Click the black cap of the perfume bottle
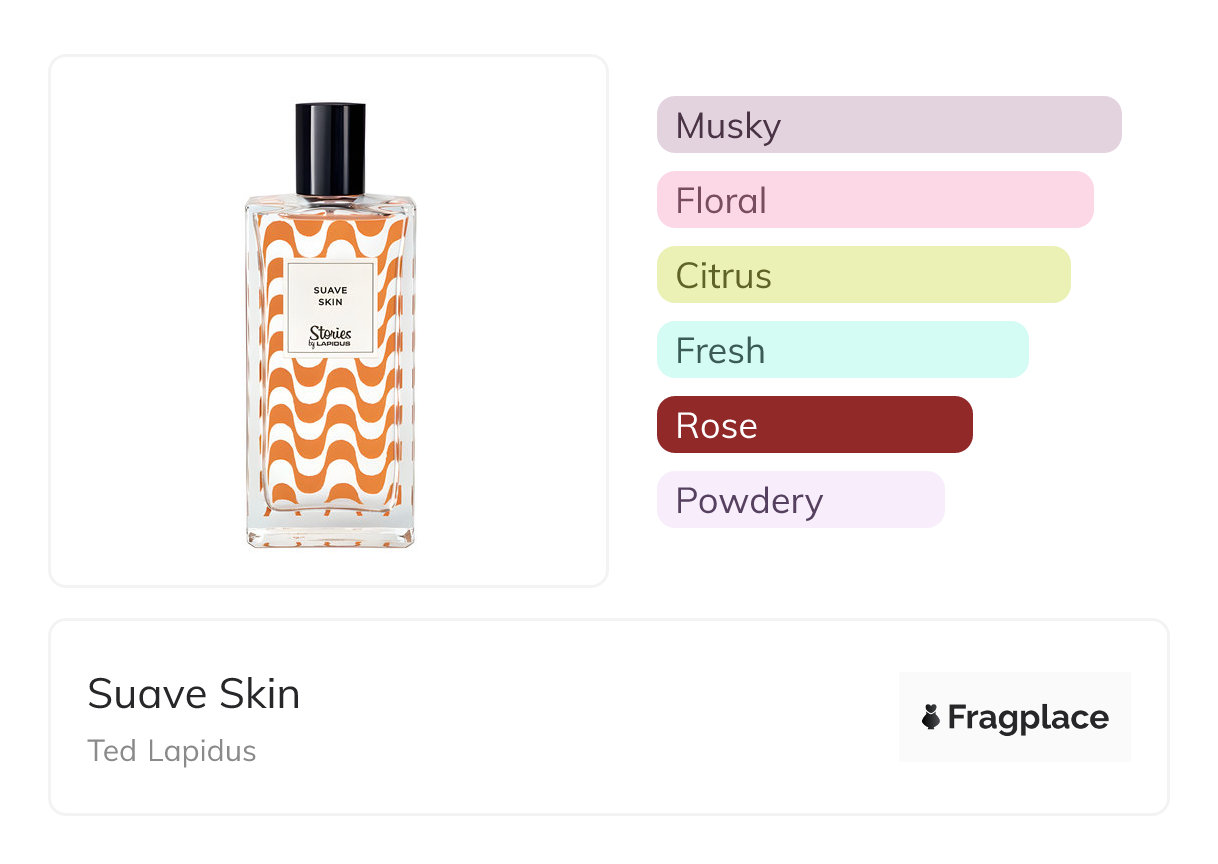Image resolution: width=1218 pixels, height=864 pixels. point(330,148)
